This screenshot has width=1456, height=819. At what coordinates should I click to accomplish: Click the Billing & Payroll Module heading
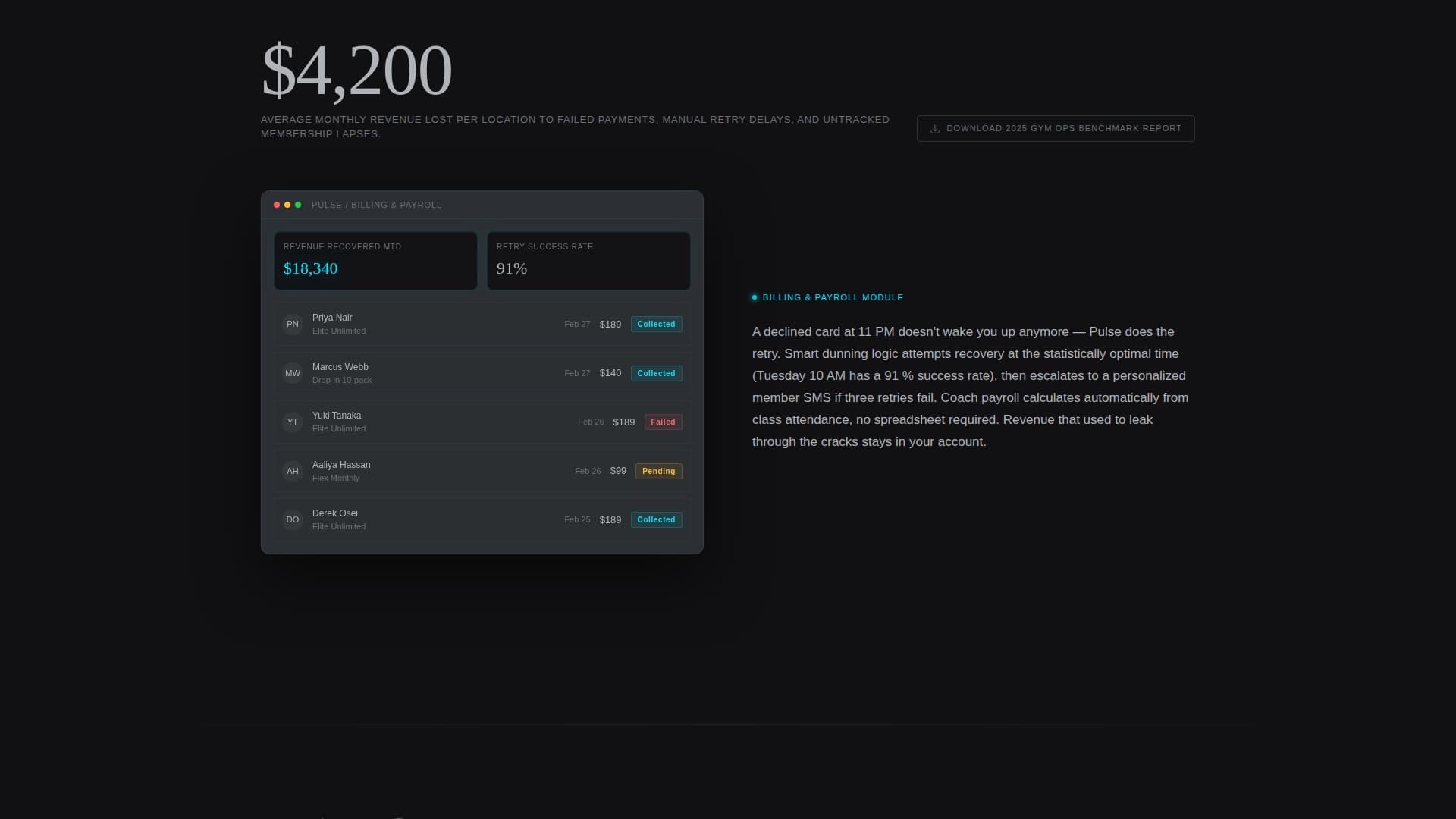pos(833,297)
